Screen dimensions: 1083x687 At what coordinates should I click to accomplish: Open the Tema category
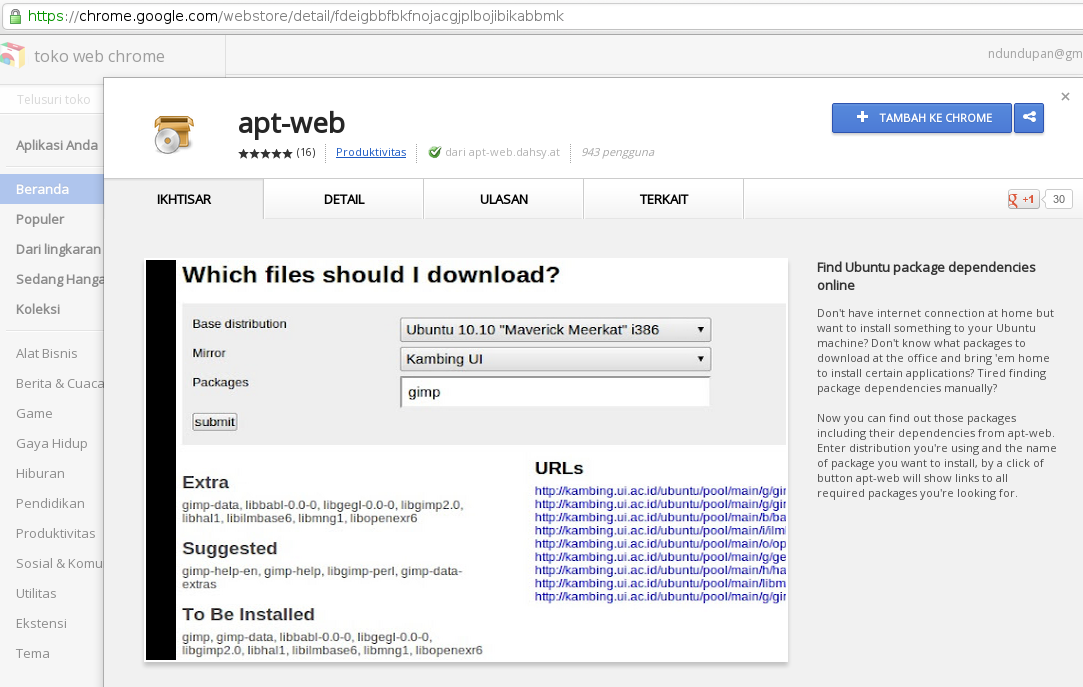(x=32, y=653)
